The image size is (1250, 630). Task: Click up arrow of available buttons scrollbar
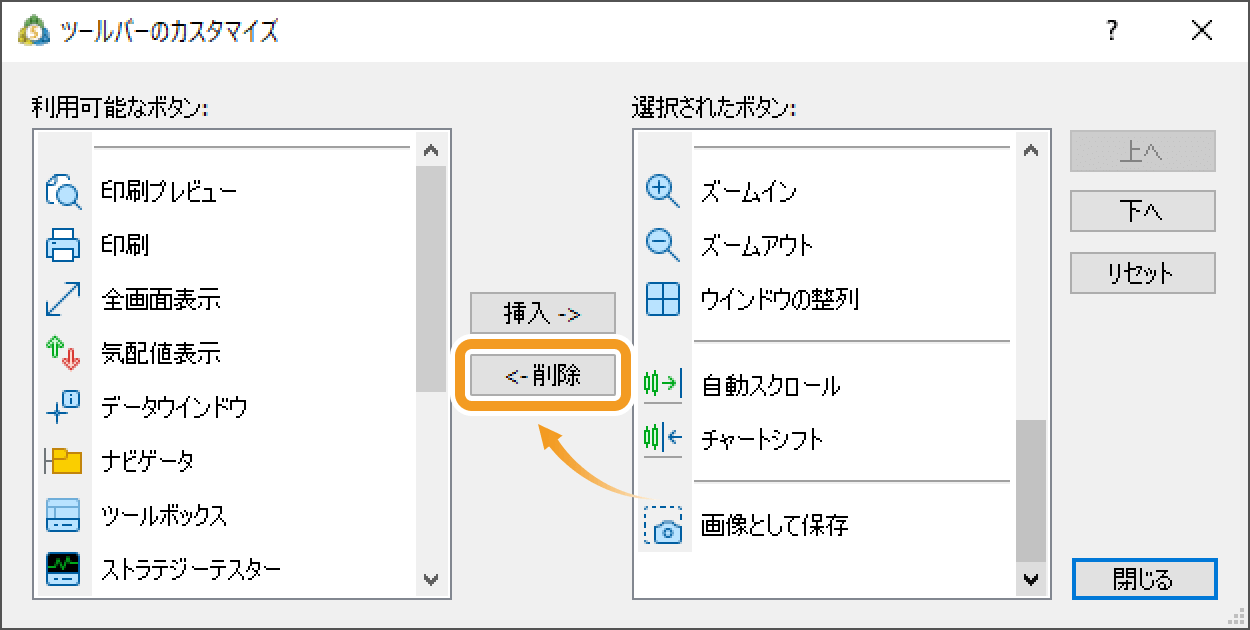coord(431,151)
